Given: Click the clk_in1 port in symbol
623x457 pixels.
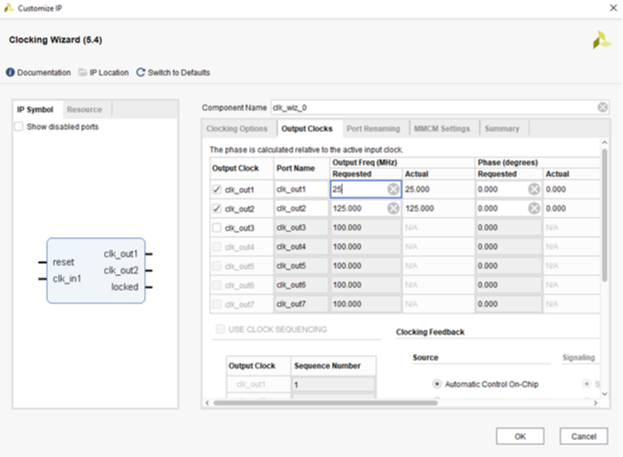Looking at the screenshot, I should pyautogui.click(x=67, y=279).
